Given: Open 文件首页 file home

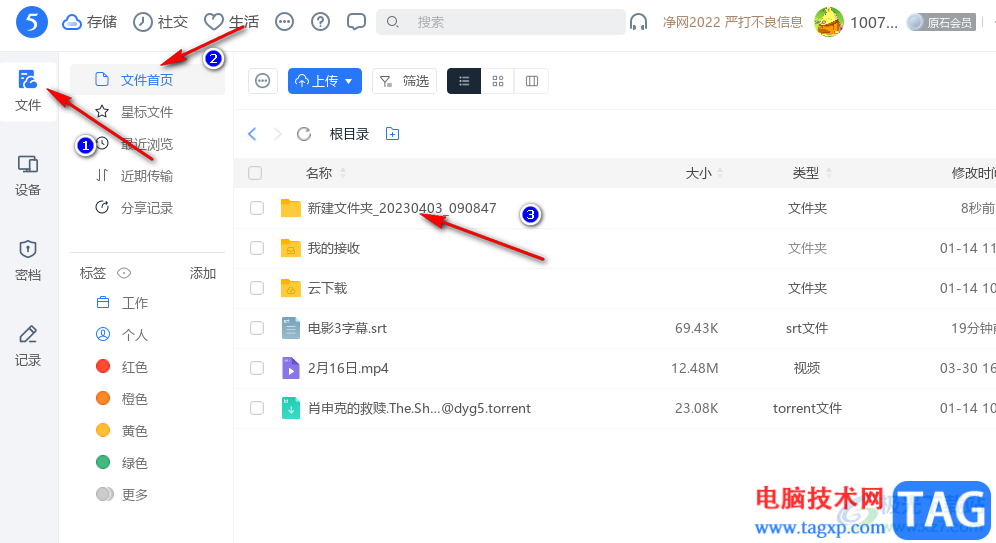Looking at the screenshot, I should click(147, 79).
